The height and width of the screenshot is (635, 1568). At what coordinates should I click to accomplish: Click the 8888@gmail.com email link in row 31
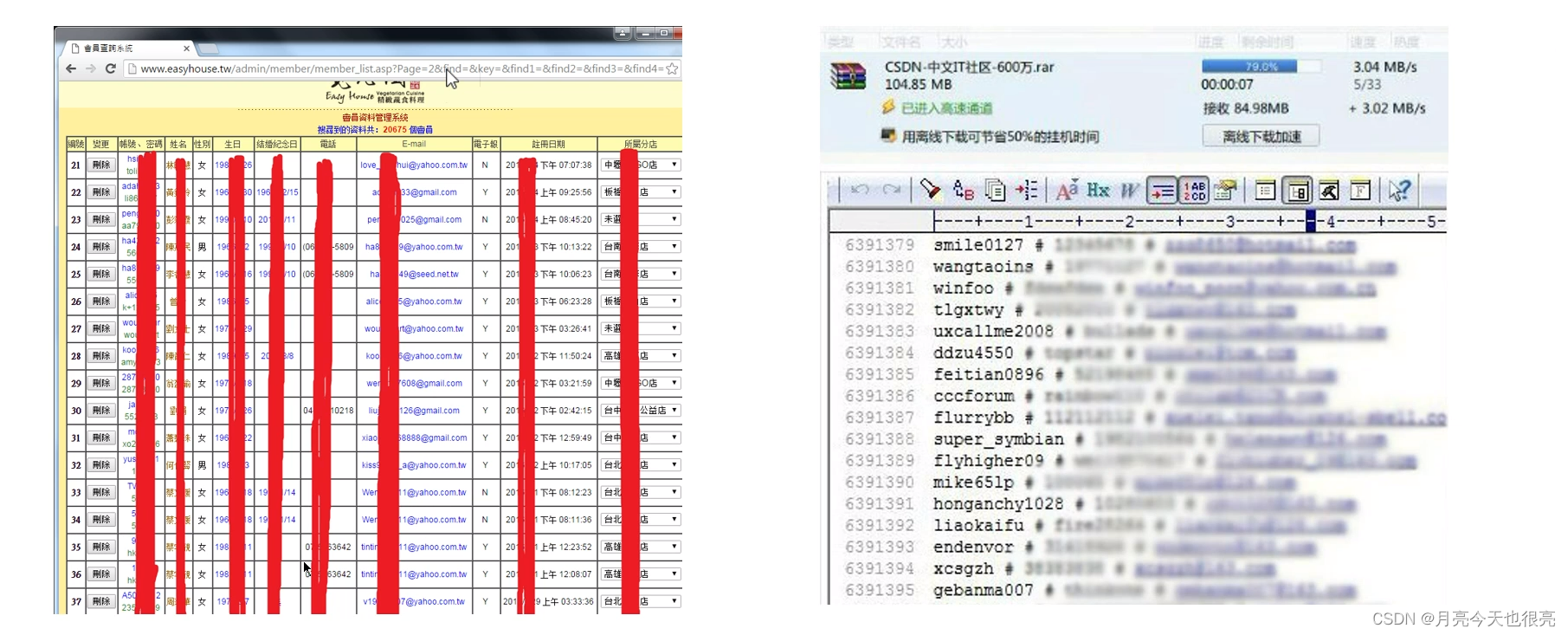tap(415, 437)
